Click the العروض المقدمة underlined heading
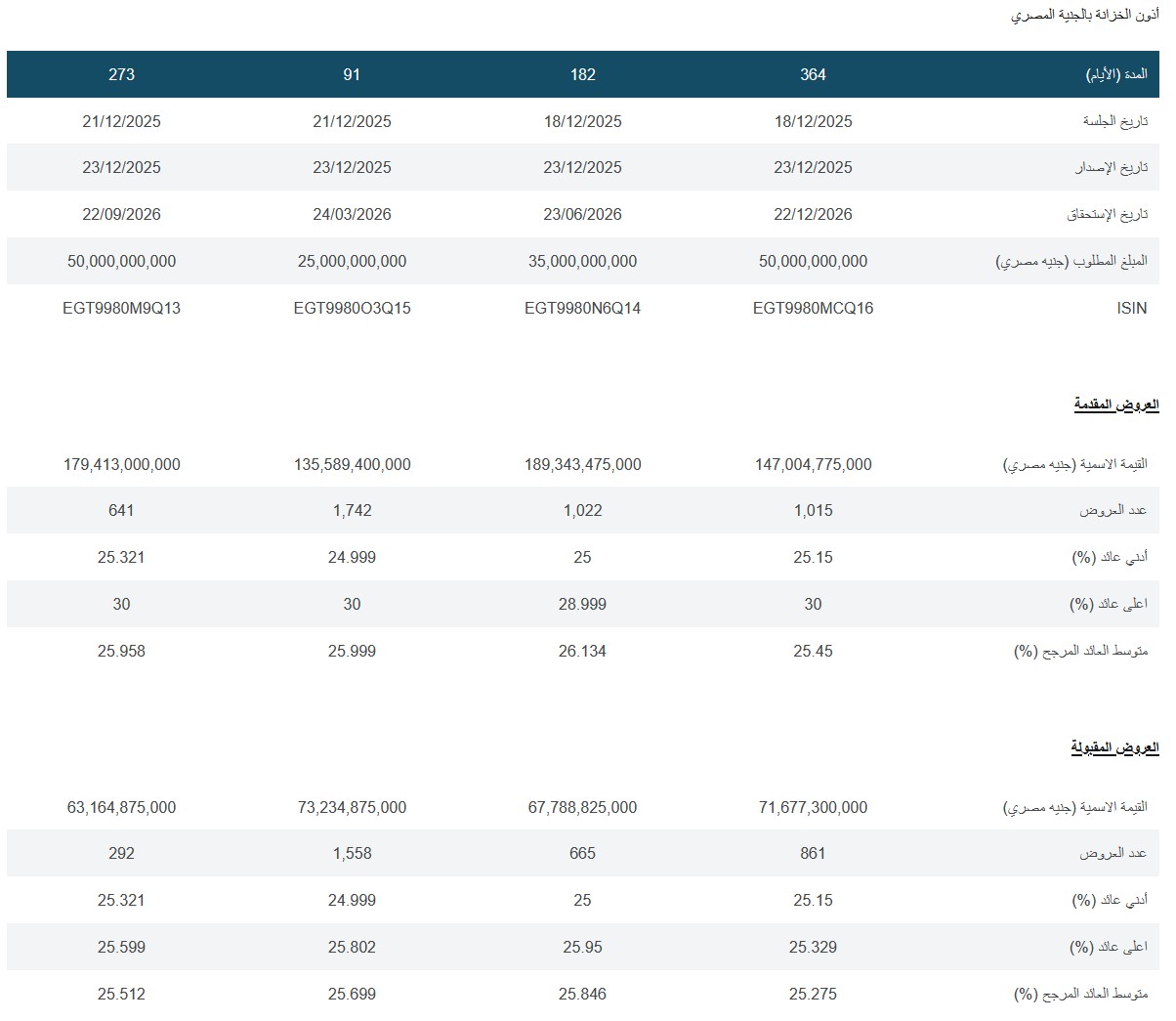Image resolution: width=1176 pixels, height=1021 pixels. click(1115, 404)
